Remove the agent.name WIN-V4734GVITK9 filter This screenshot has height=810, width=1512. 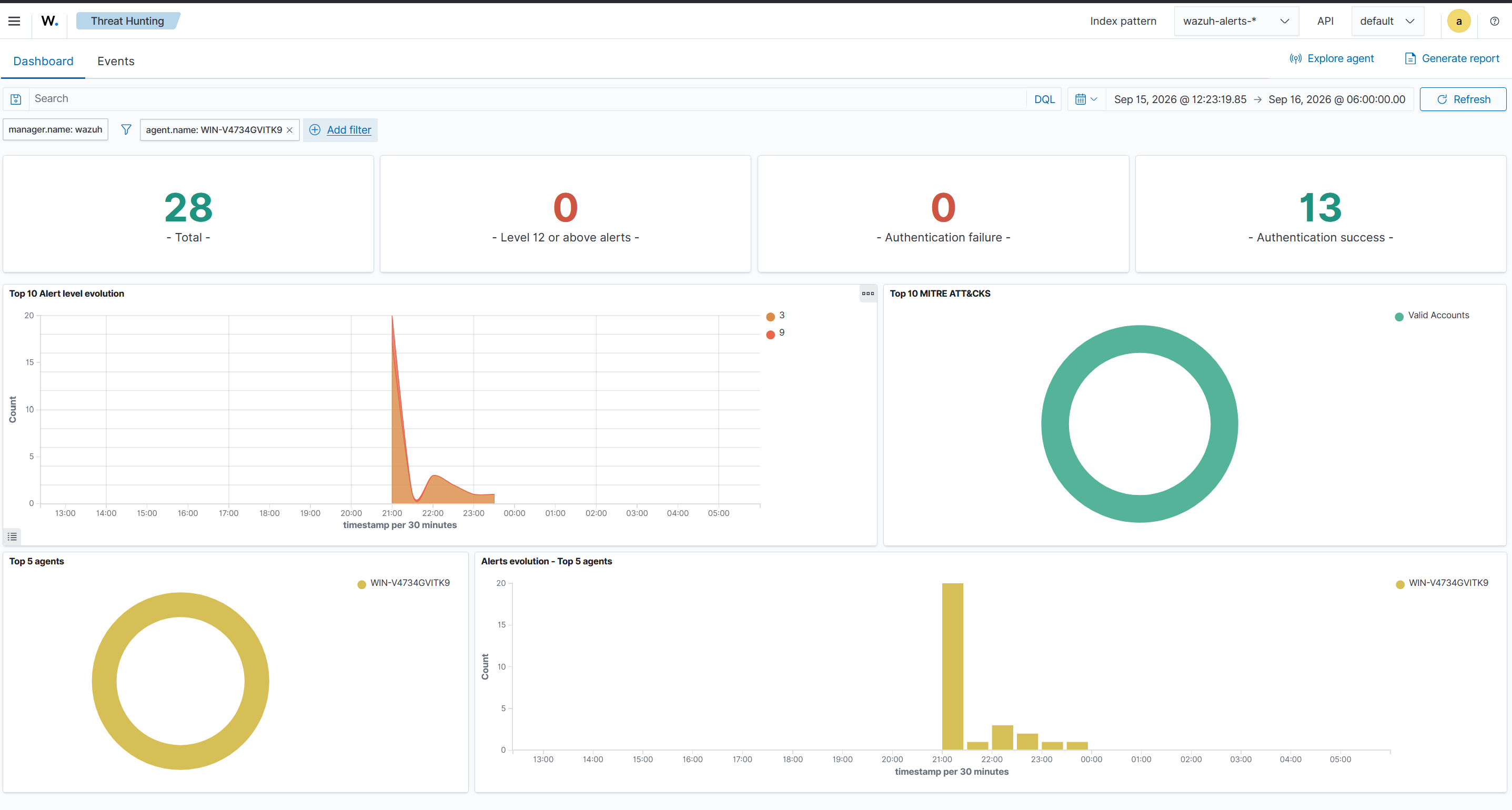tap(289, 130)
